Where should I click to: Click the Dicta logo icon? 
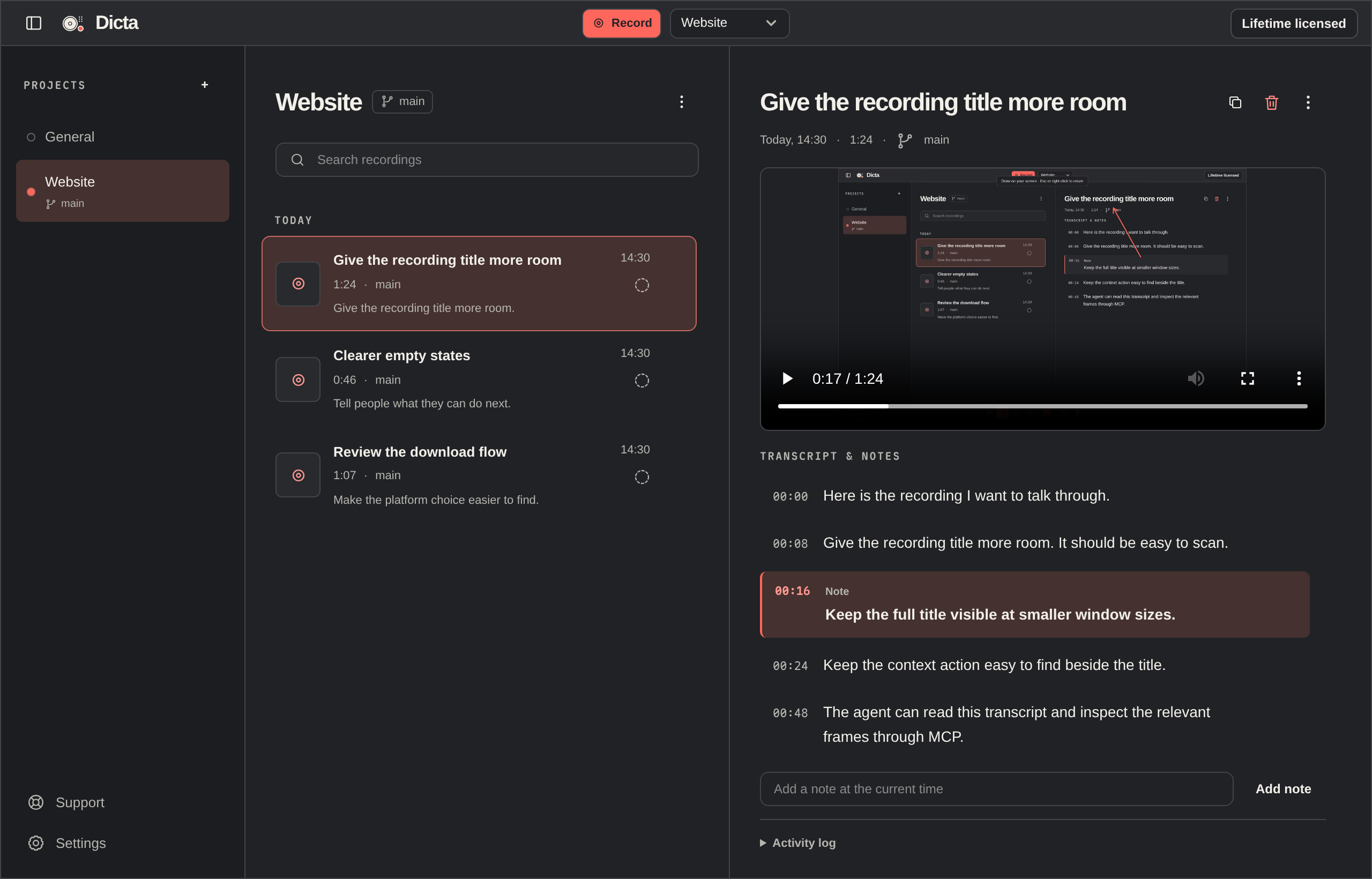pos(72,23)
